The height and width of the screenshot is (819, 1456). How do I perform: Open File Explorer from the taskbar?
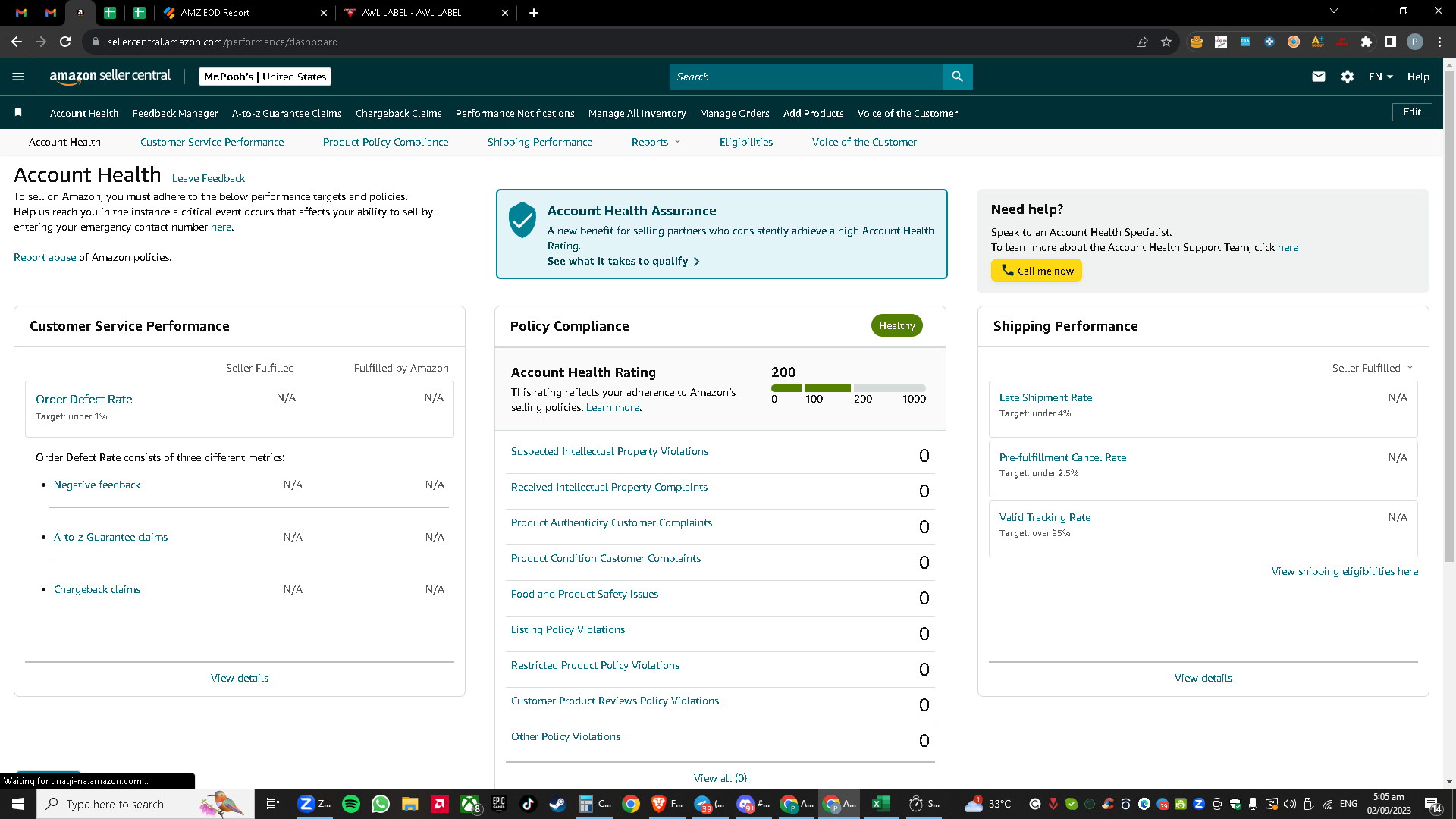(x=410, y=804)
